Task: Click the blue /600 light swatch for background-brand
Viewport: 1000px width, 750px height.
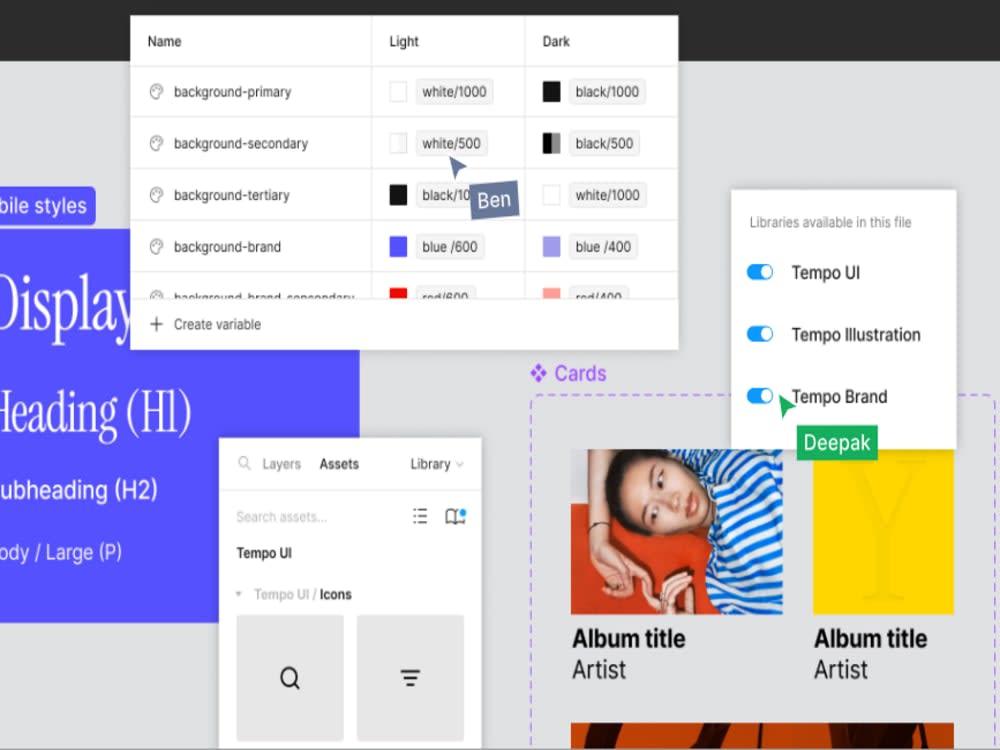Action: [399, 247]
